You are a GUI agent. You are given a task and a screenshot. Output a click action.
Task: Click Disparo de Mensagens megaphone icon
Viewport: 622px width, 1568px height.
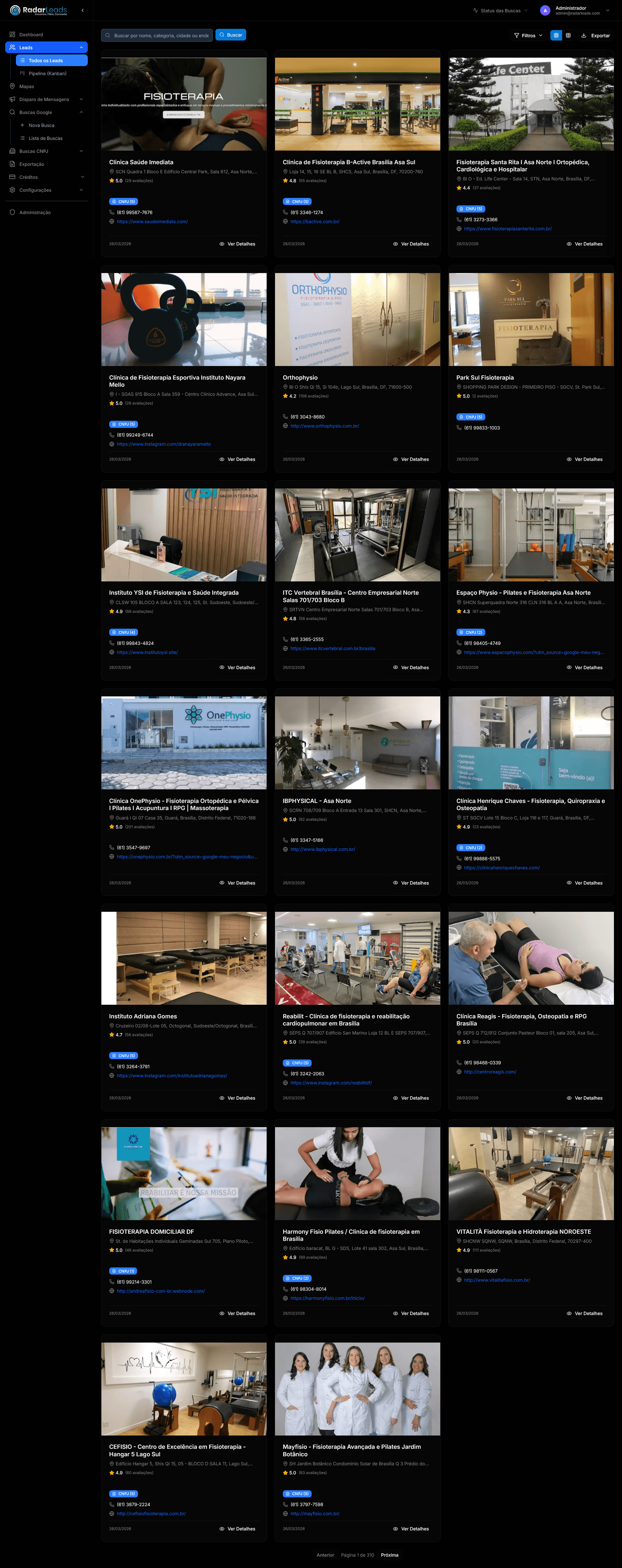pyautogui.click(x=12, y=99)
